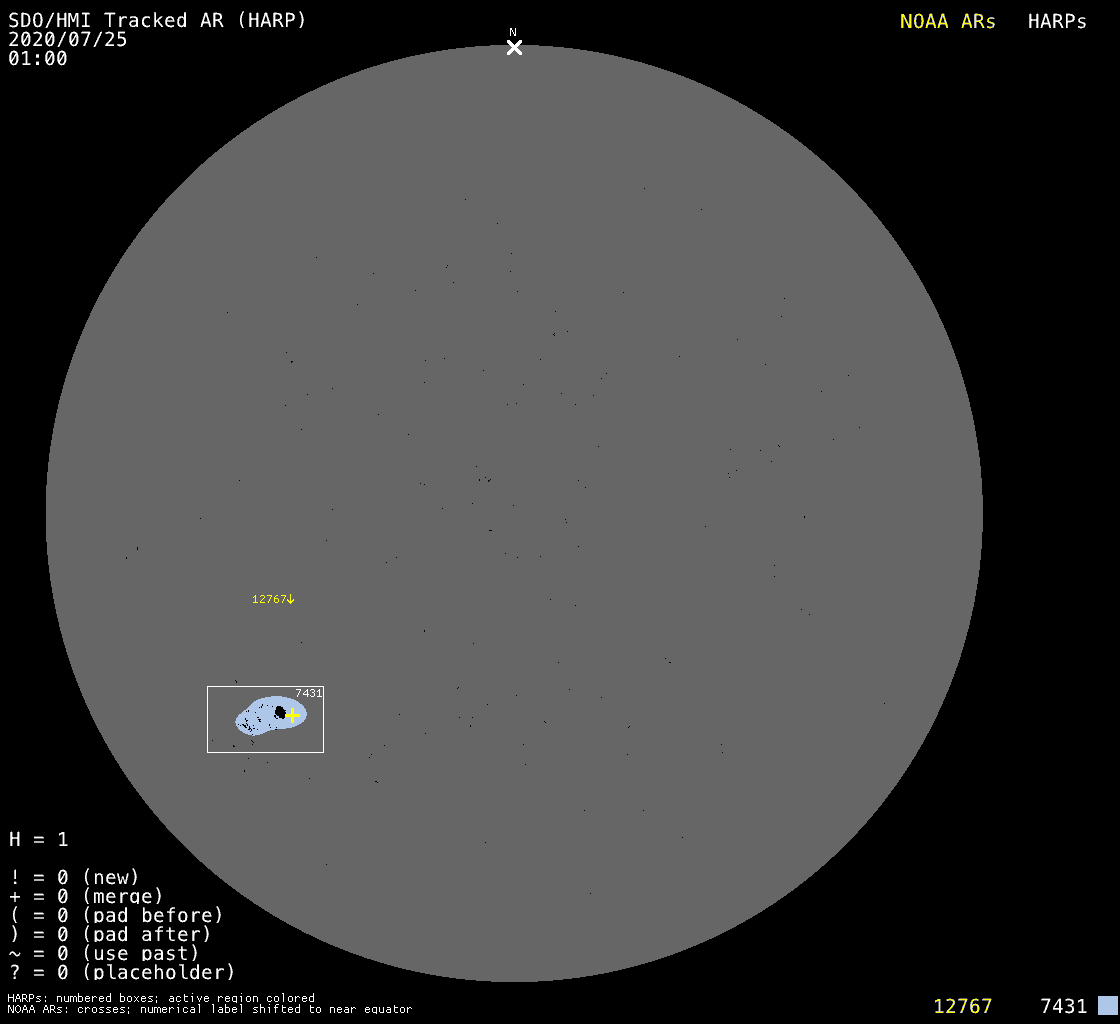Select the yellow NOAA ARs legend label
1120x1024 pixels.
point(947,21)
